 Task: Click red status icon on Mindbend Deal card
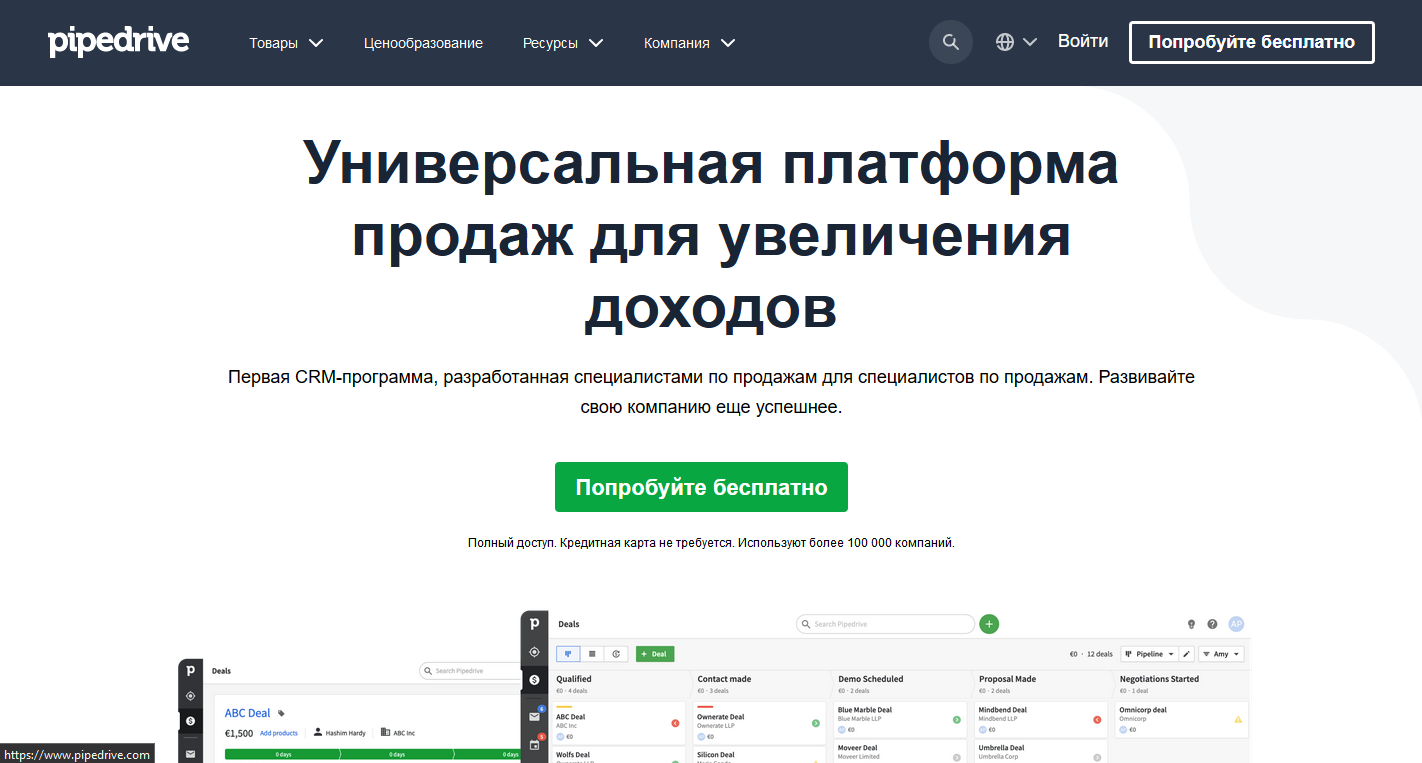(x=1098, y=720)
